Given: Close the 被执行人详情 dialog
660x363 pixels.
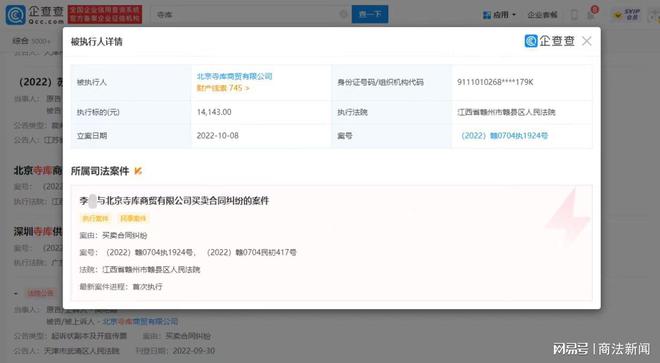Looking at the screenshot, I should 586,41.
